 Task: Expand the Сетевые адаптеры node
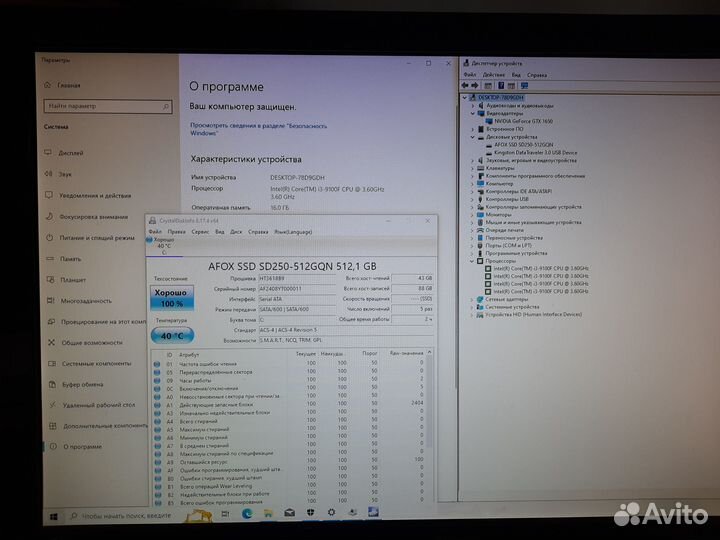pos(472,299)
